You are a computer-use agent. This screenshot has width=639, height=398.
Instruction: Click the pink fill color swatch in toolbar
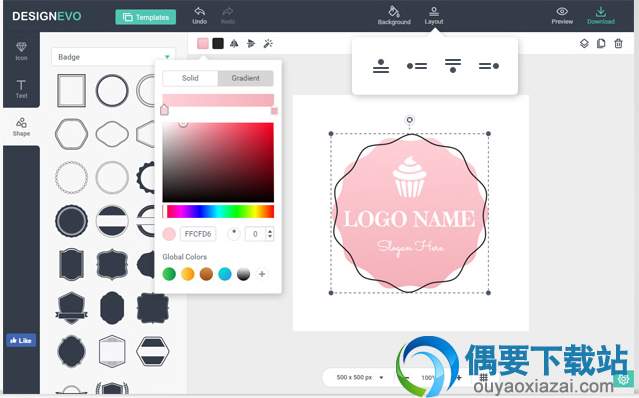[203, 43]
